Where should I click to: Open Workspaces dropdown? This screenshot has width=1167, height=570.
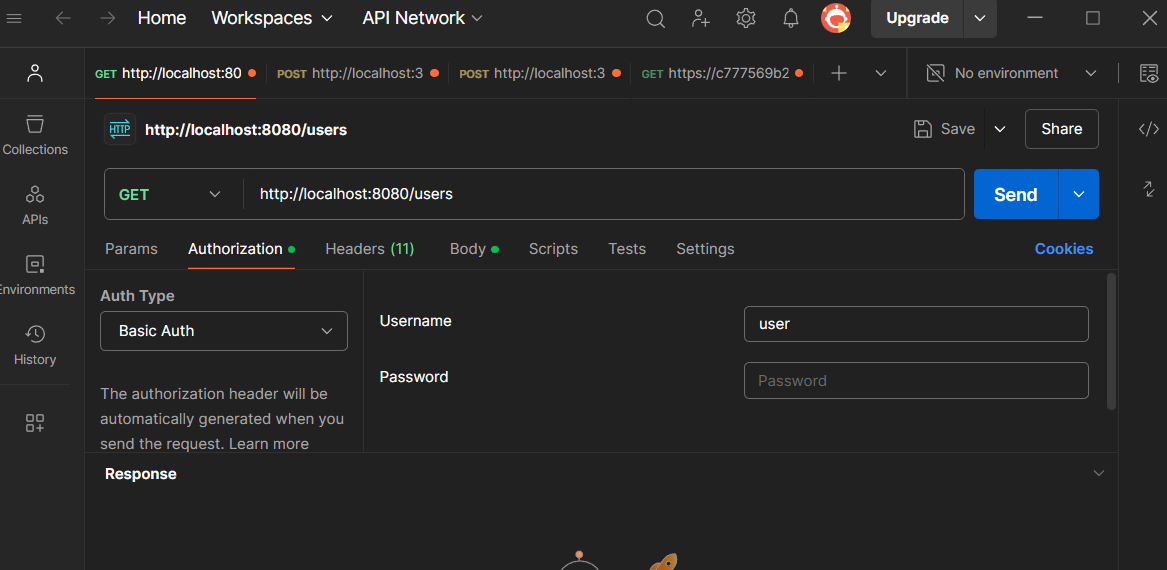click(x=272, y=18)
